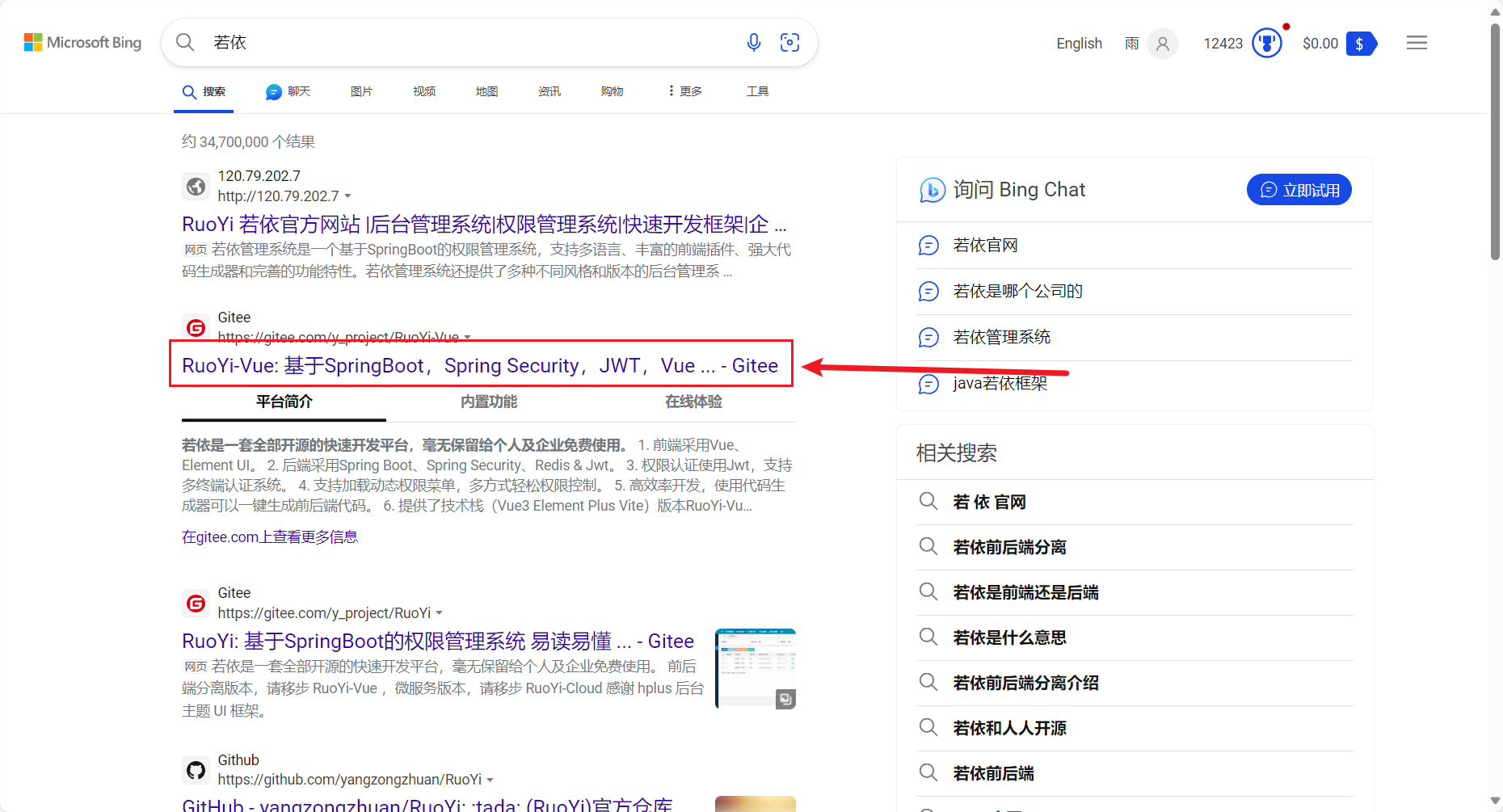Click chat bubble icon next to java若依框架
1503x812 pixels.
tap(928, 384)
